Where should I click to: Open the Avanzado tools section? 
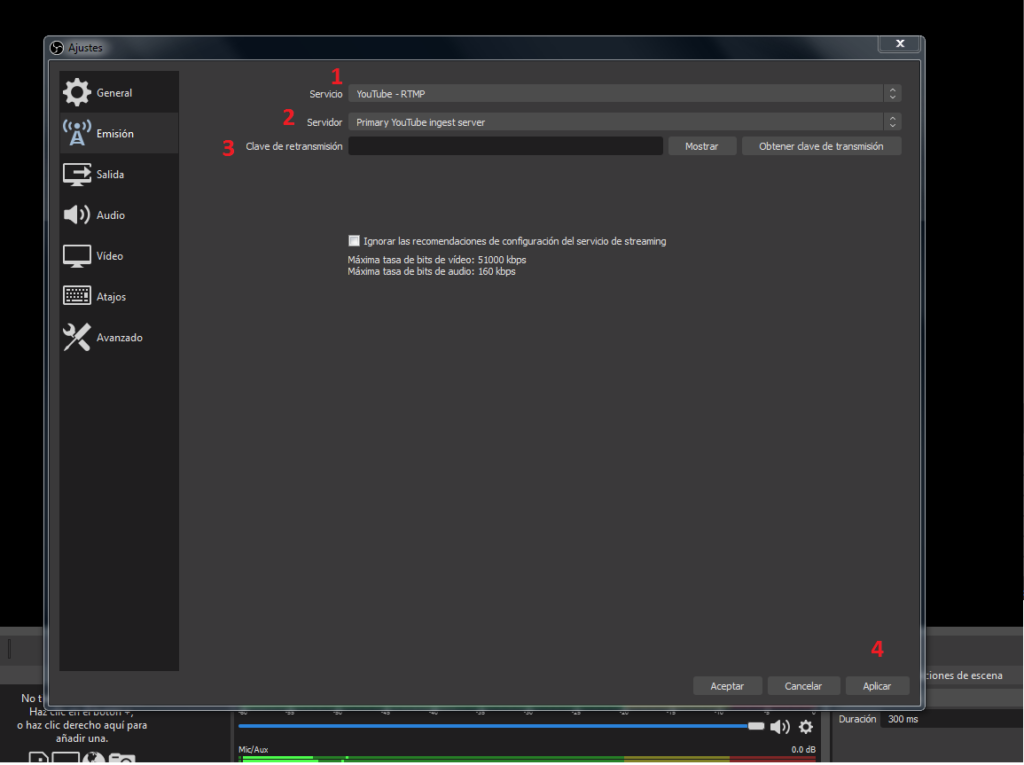(x=118, y=338)
